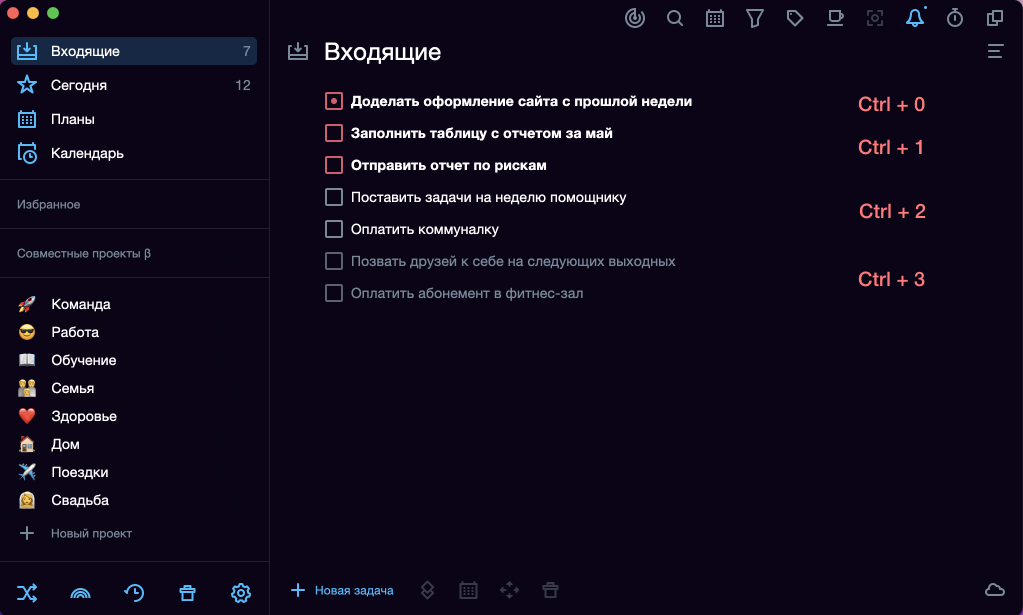Select task 'Оплатить абонемент в фитнес-зал'
Image resolution: width=1023 pixels, height=615 pixels.
click(467, 293)
